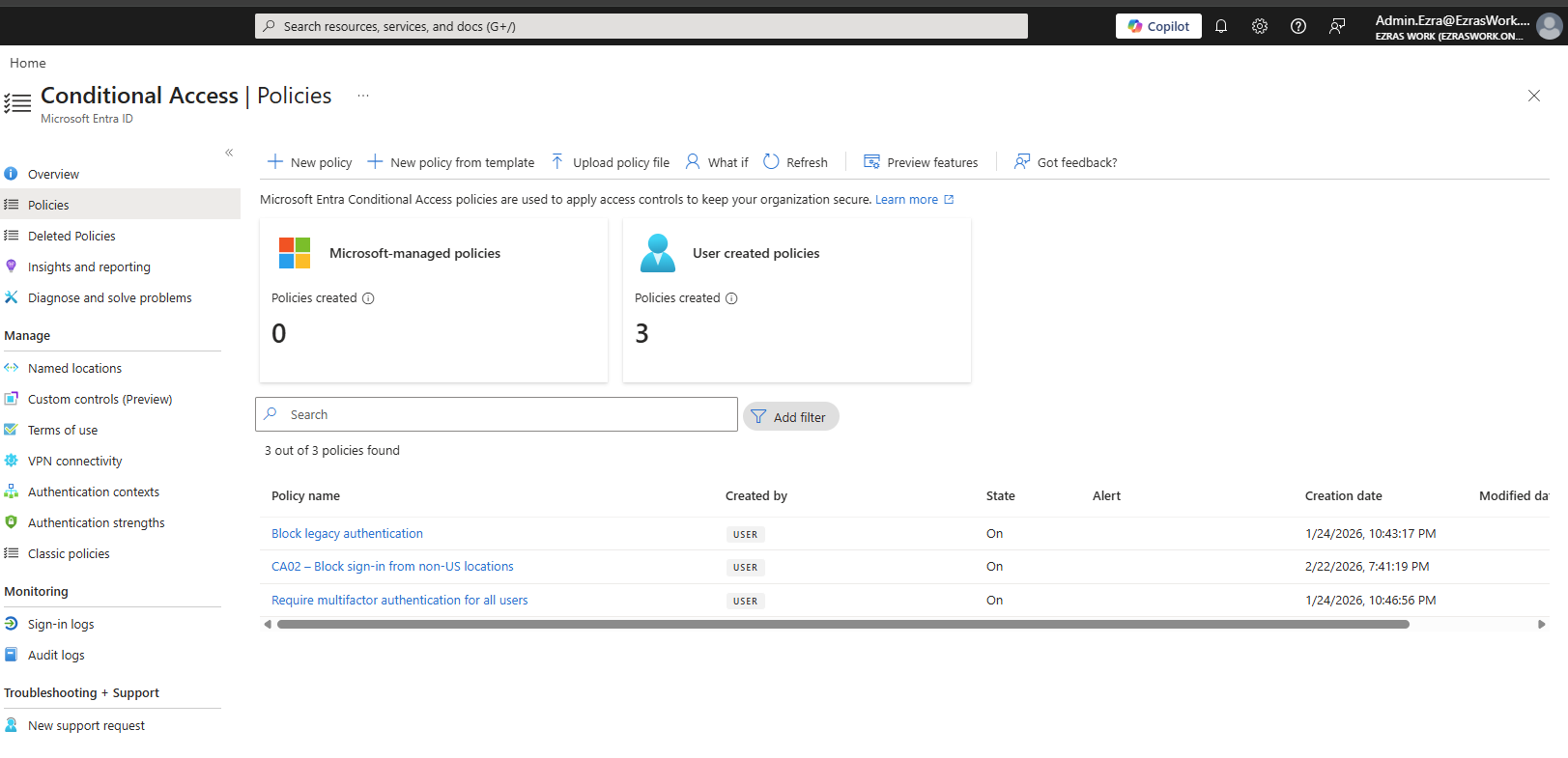Open Custom controls (Preview)
Screen dimensions: 1568x758
click(x=100, y=399)
